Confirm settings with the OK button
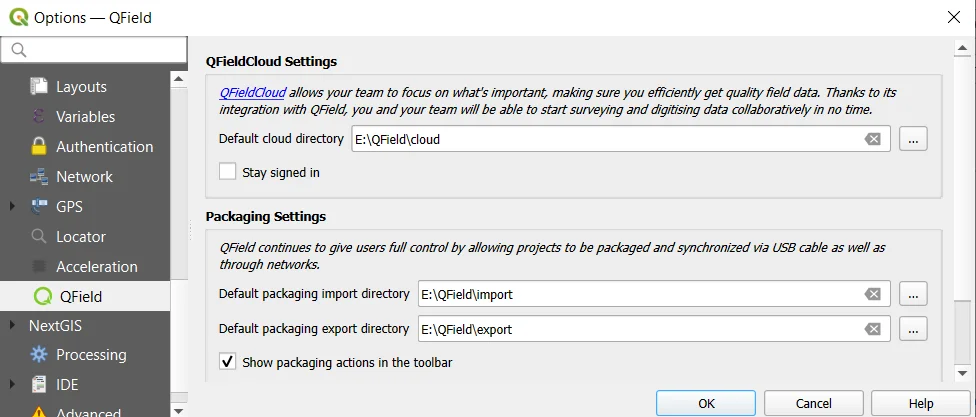Viewport: 976px width, 417px height. click(706, 403)
